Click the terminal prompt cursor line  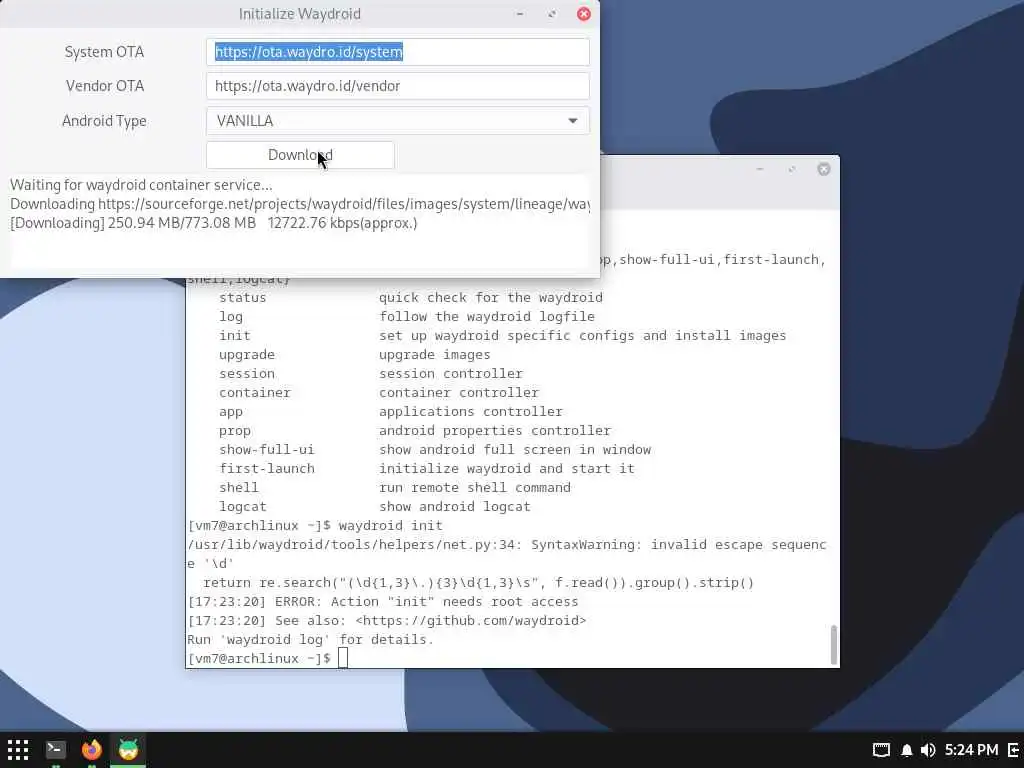pyautogui.click(x=268, y=658)
